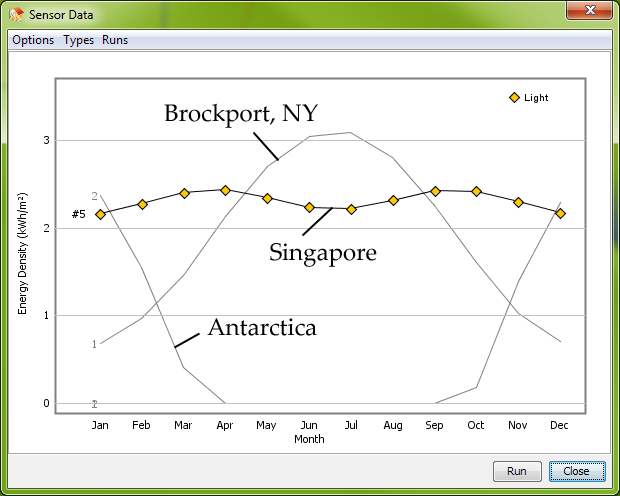Select the December data point diamond
Image resolution: width=620 pixels, height=496 pixels.
[x=560, y=213]
